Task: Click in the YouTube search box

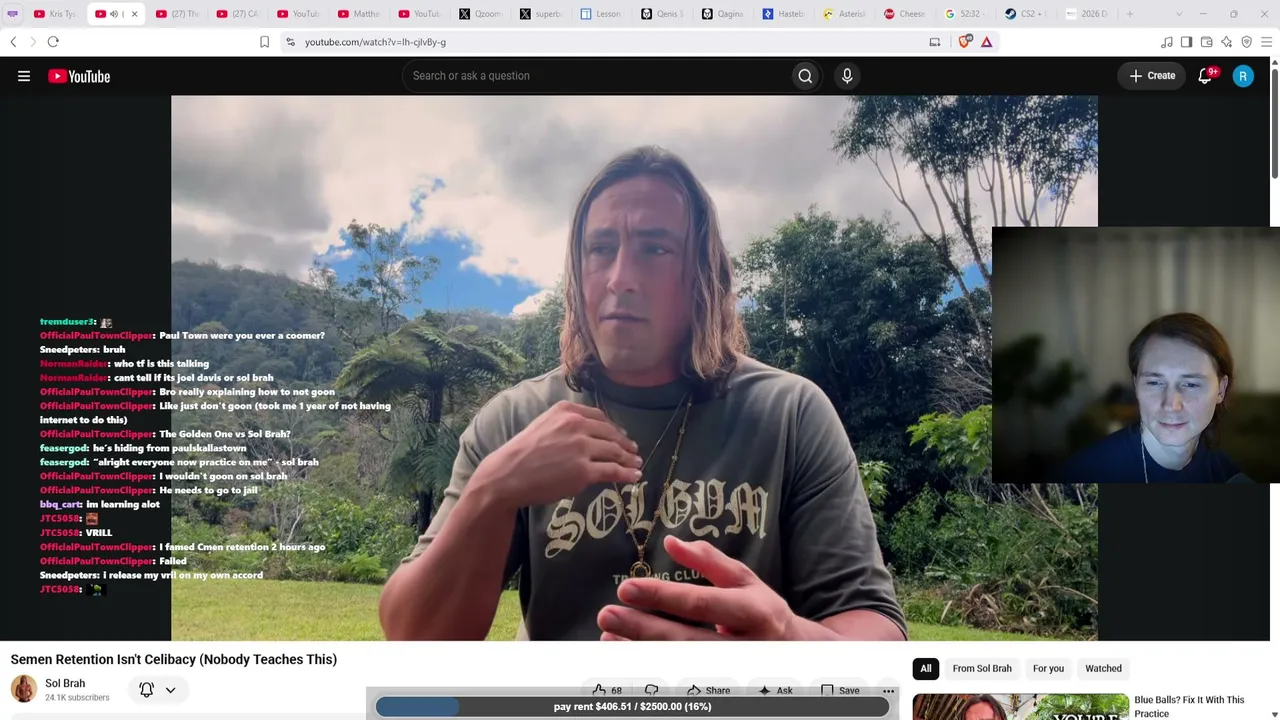Action: [595, 76]
